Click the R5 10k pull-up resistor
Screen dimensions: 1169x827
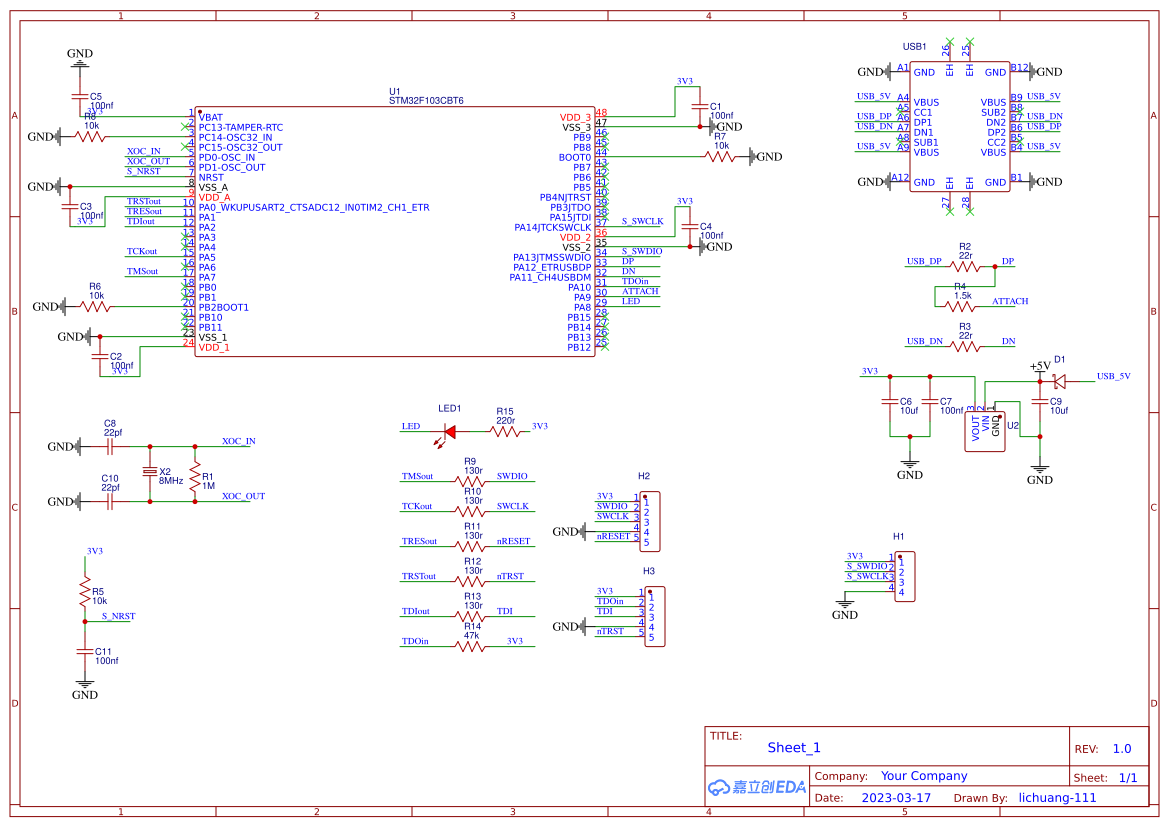[x=85, y=589]
